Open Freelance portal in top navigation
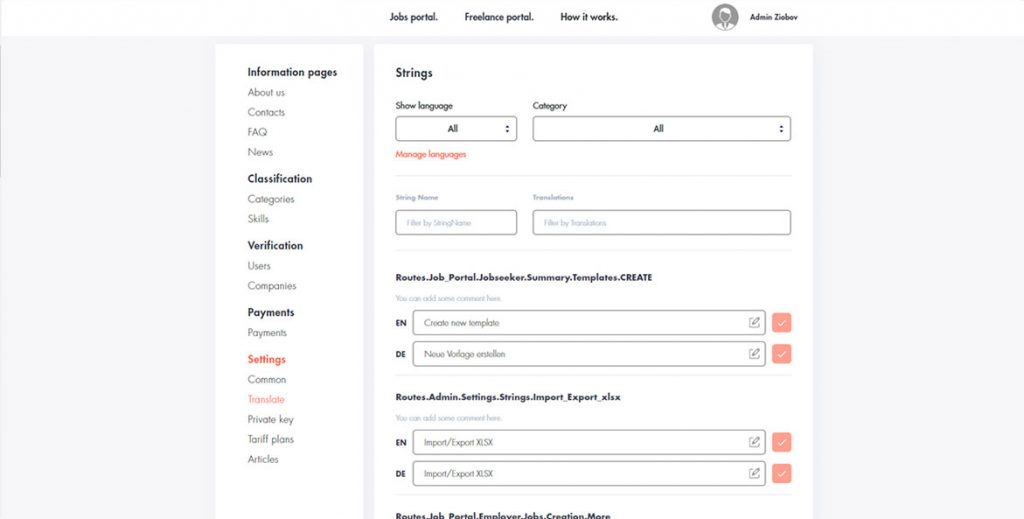The width and height of the screenshot is (1024, 519). 499,17
